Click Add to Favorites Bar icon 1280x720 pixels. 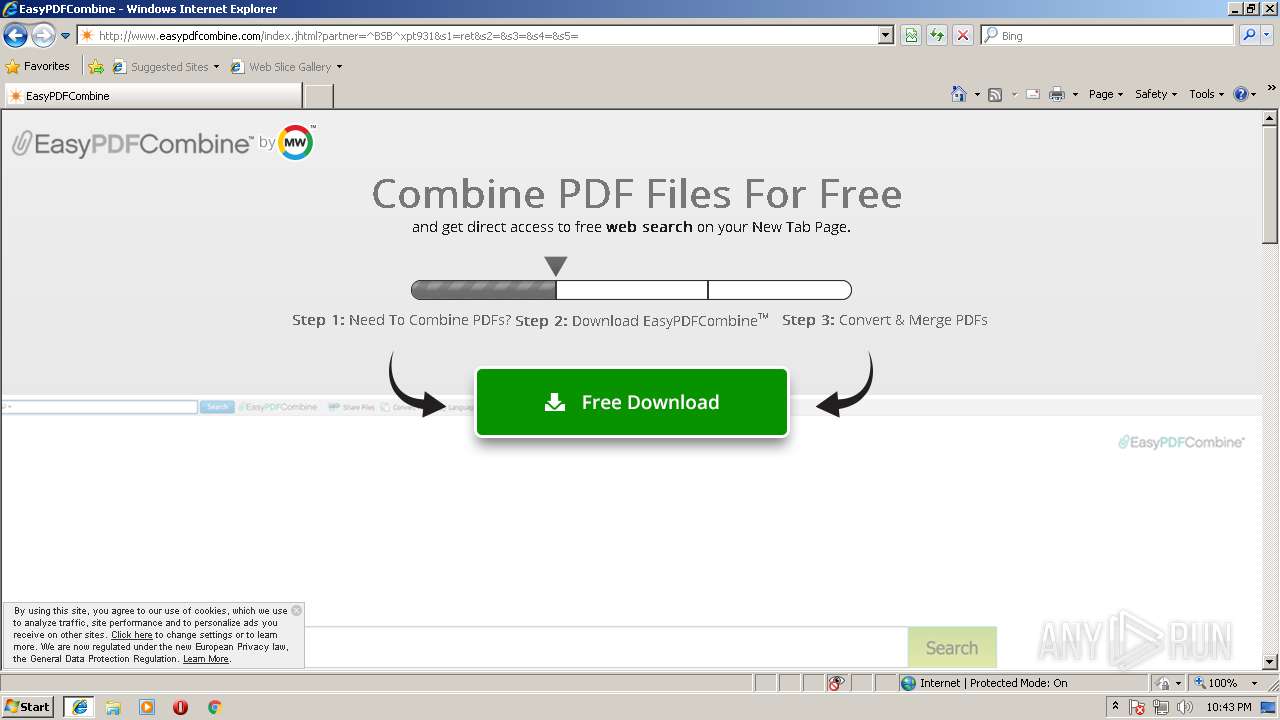coord(96,67)
